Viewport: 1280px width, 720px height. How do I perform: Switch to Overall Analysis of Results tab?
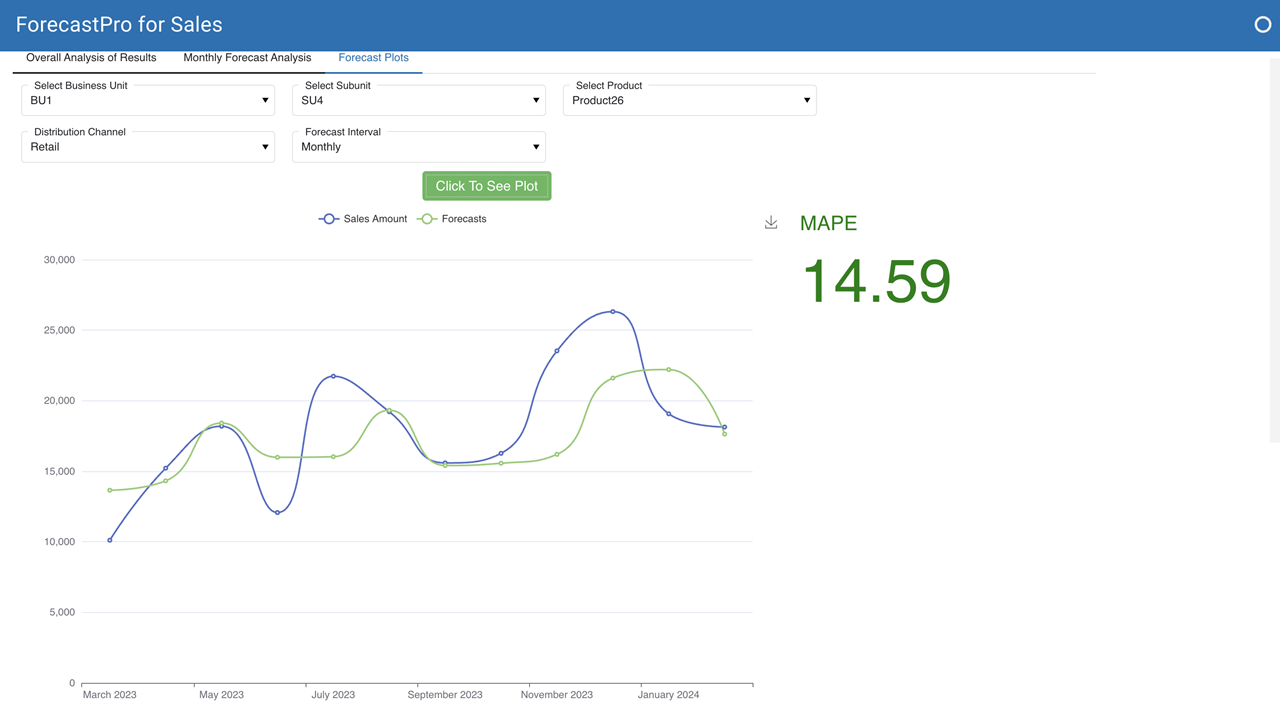click(91, 58)
